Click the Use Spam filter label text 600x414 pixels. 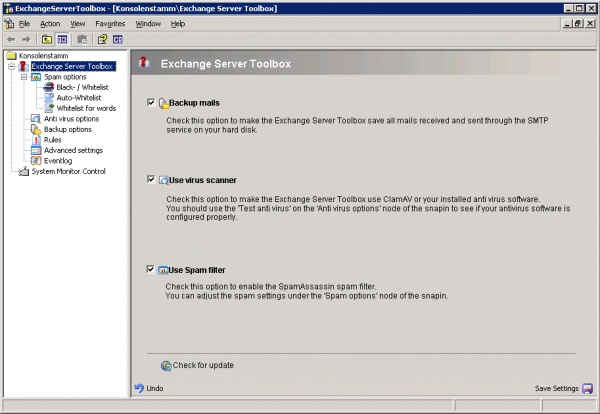(x=197, y=270)
